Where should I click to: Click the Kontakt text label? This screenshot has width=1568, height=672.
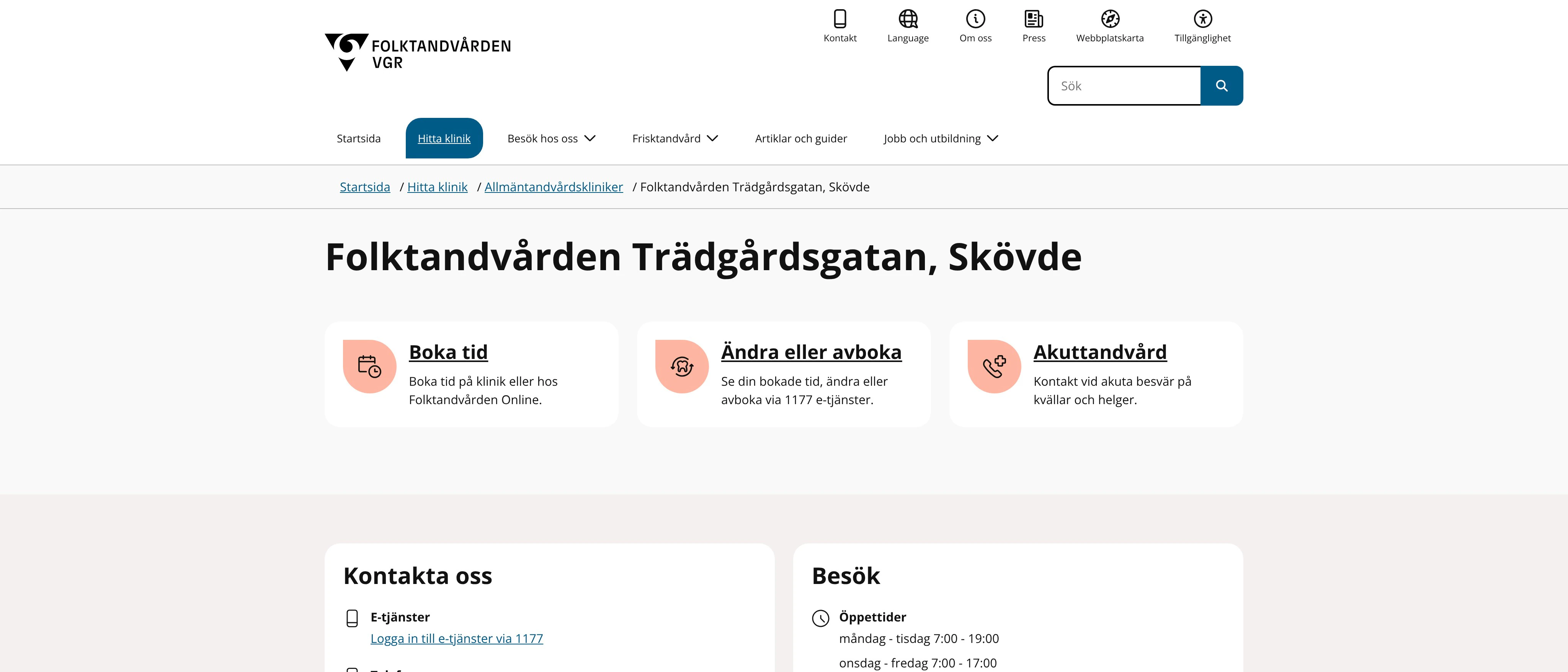click(840, 38)
